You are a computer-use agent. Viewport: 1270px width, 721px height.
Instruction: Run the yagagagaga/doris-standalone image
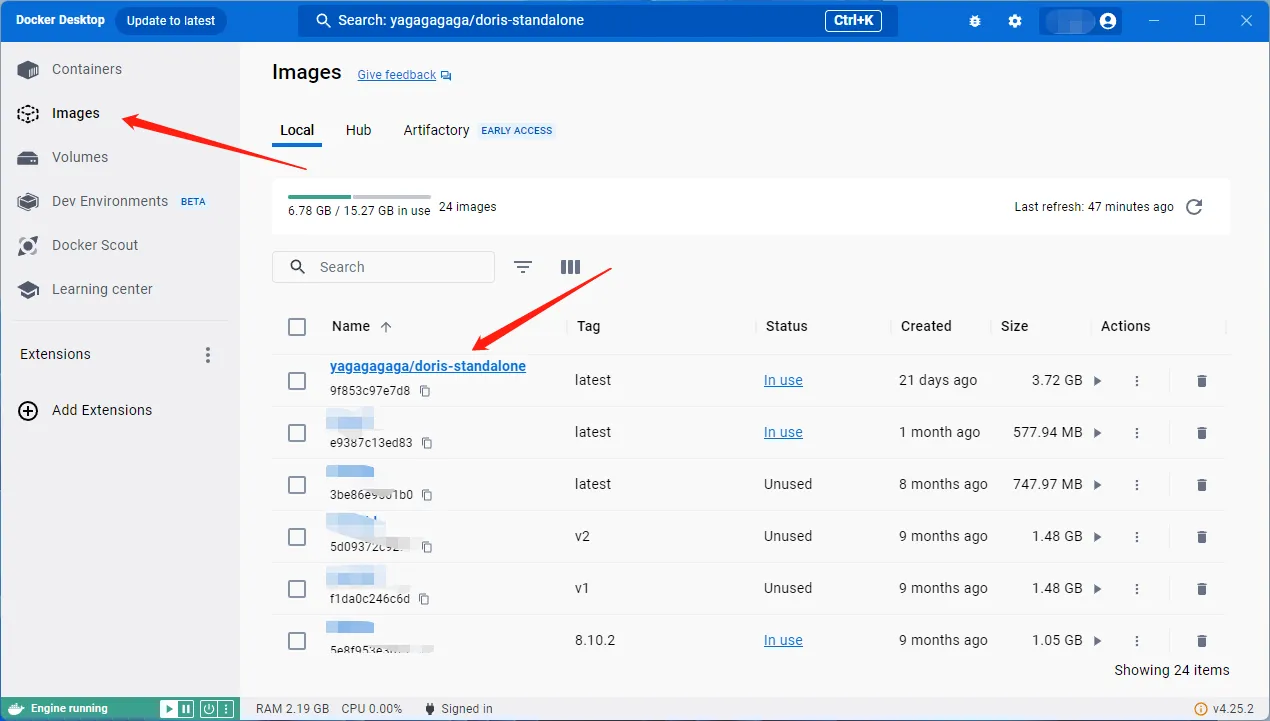tap(1097, 381)
